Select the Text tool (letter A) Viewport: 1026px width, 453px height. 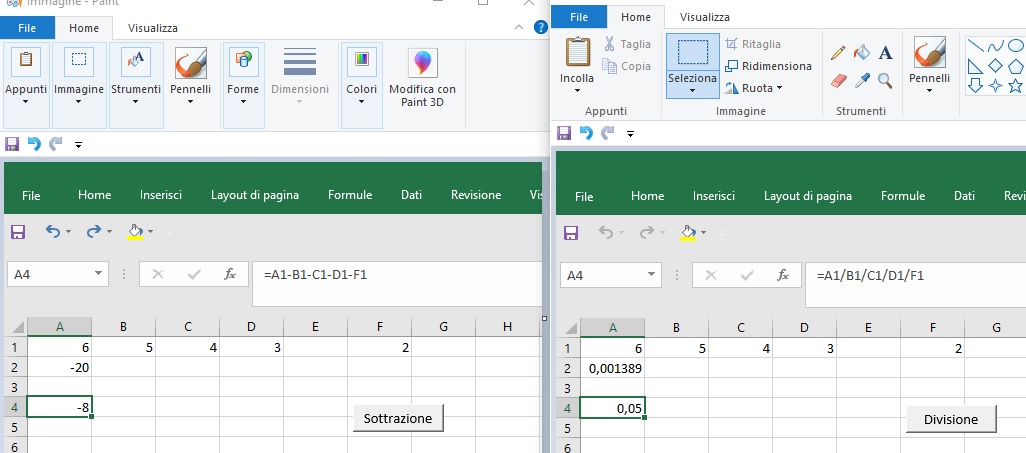(x=885, y=52)
